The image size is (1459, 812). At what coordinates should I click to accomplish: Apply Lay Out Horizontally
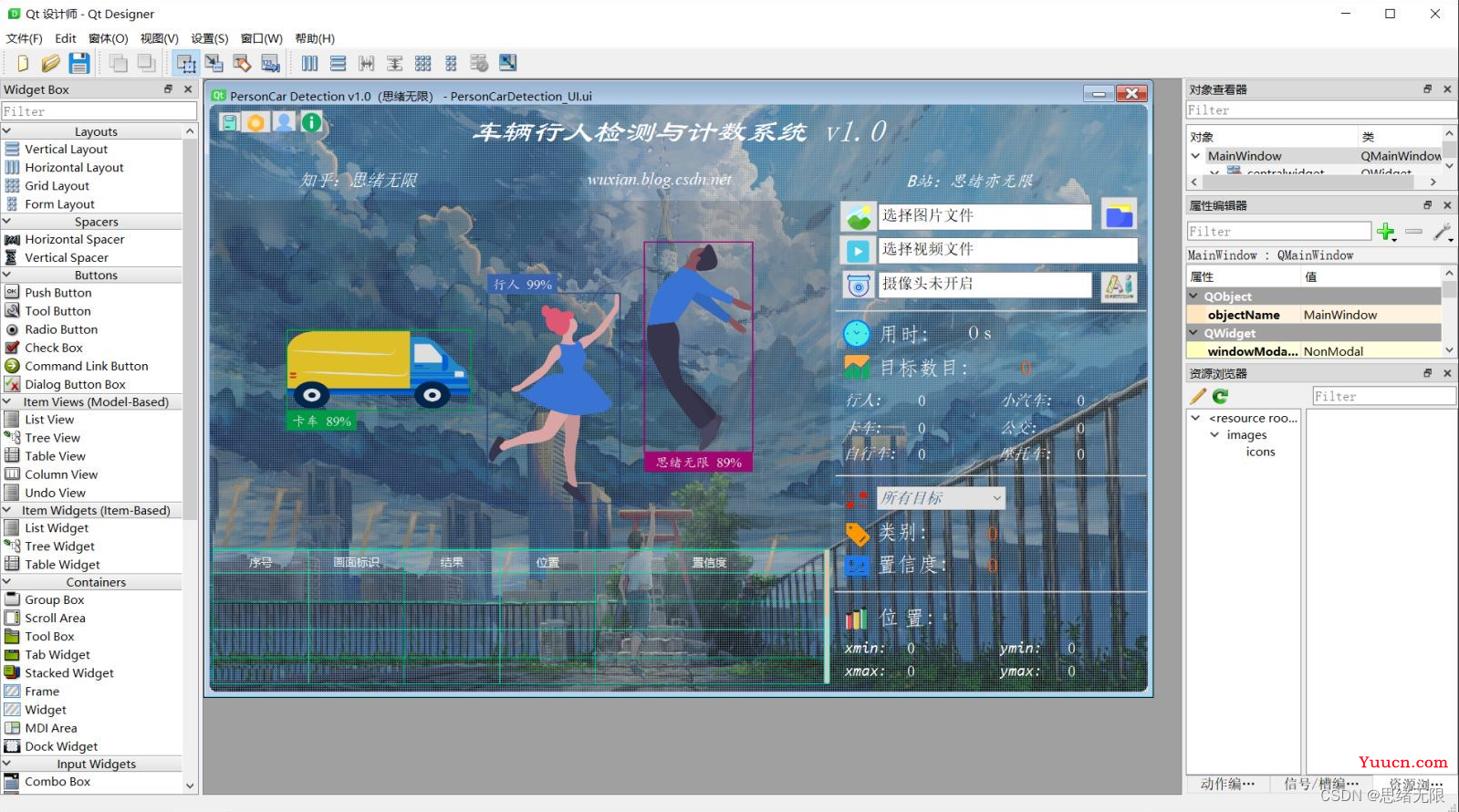pos(310,63)
